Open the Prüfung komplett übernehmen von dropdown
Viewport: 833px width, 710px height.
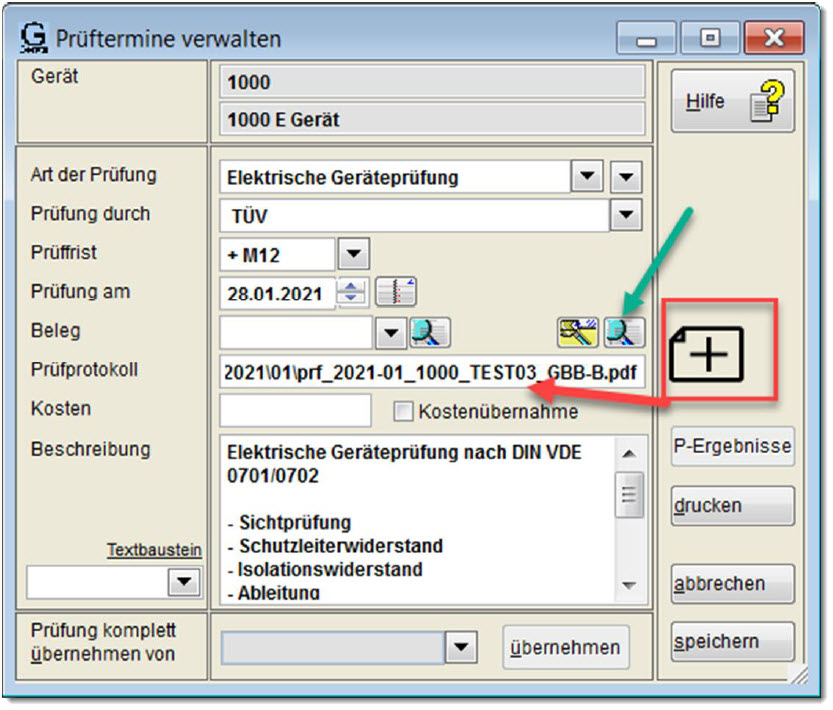459,647
